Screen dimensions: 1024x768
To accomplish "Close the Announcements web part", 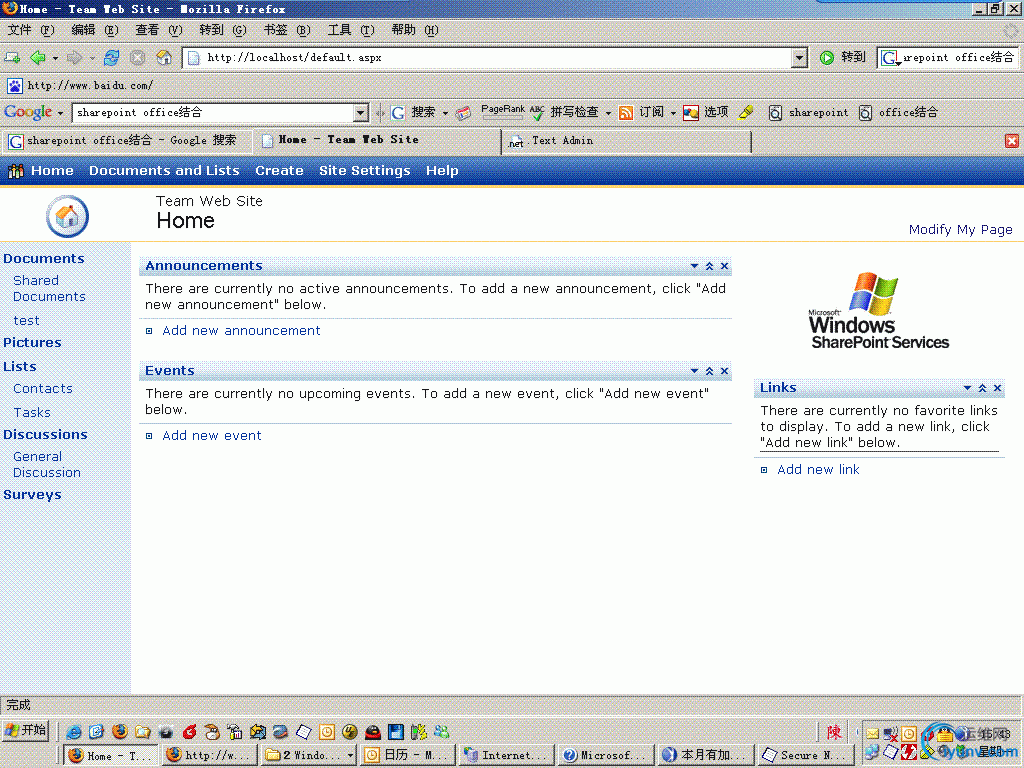I will [724, 266].
